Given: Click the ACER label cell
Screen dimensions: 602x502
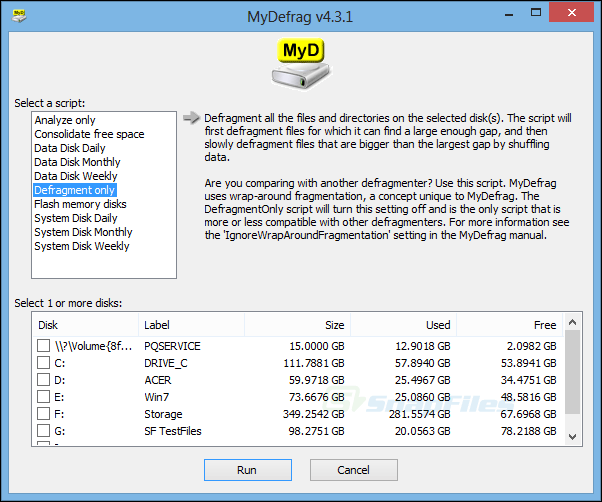Looking at the screenshot, I should click(x=158, y=380).
